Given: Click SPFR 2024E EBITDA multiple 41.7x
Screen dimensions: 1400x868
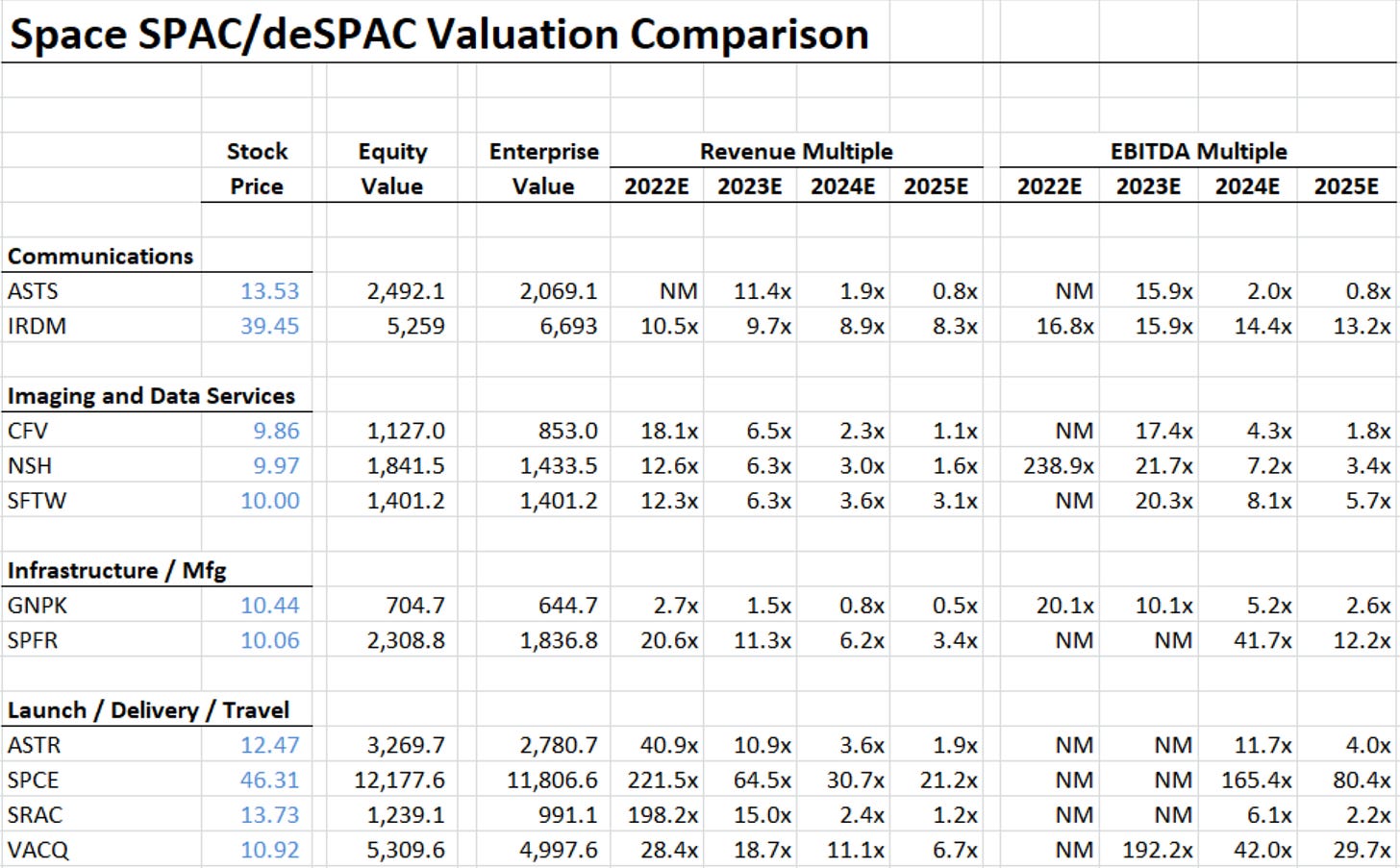Looking at the screenshot, I should 1263,640.
